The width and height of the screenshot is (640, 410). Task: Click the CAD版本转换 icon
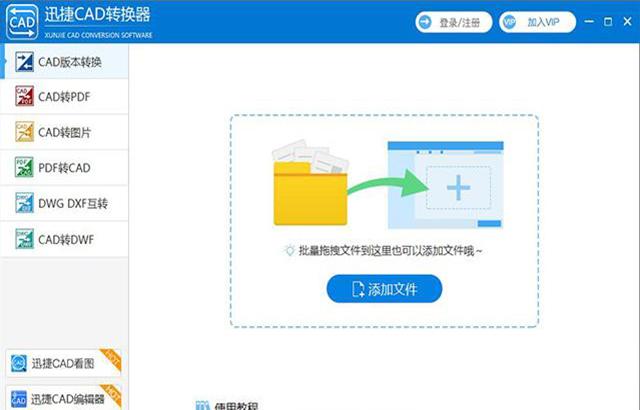24,62
